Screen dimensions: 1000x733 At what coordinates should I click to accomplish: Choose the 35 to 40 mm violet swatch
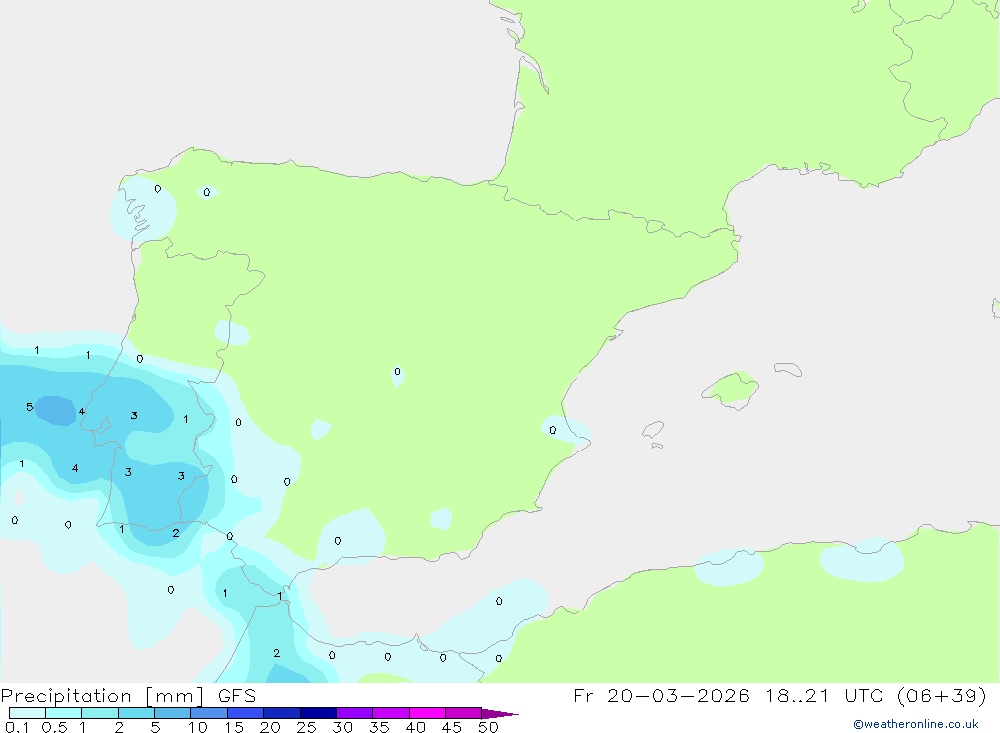pyautogui.click(x=391, y=713)
